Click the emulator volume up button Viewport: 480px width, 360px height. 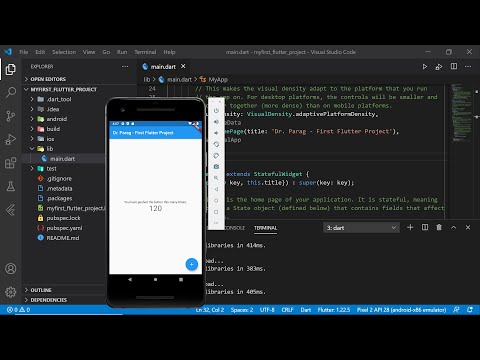tap(216, 122)
